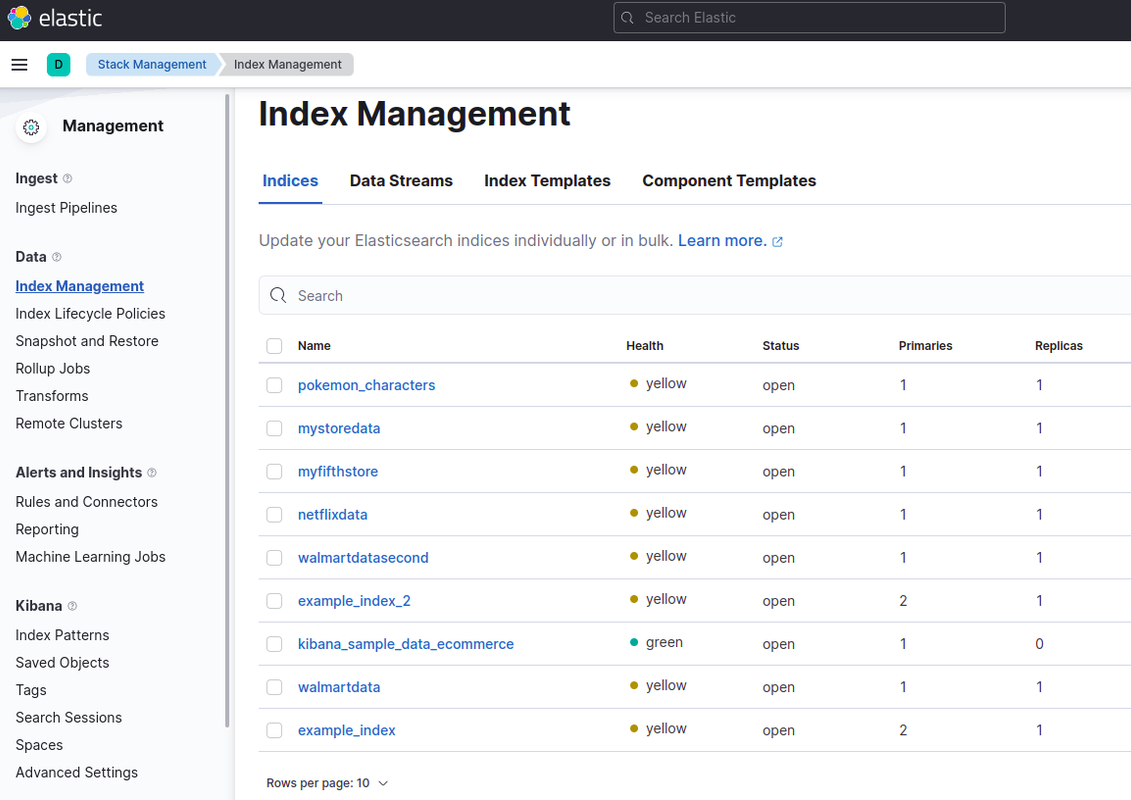Open Snapshot and Restore
This screenshot has height=800, width=1131.
(x=87, y=341)
